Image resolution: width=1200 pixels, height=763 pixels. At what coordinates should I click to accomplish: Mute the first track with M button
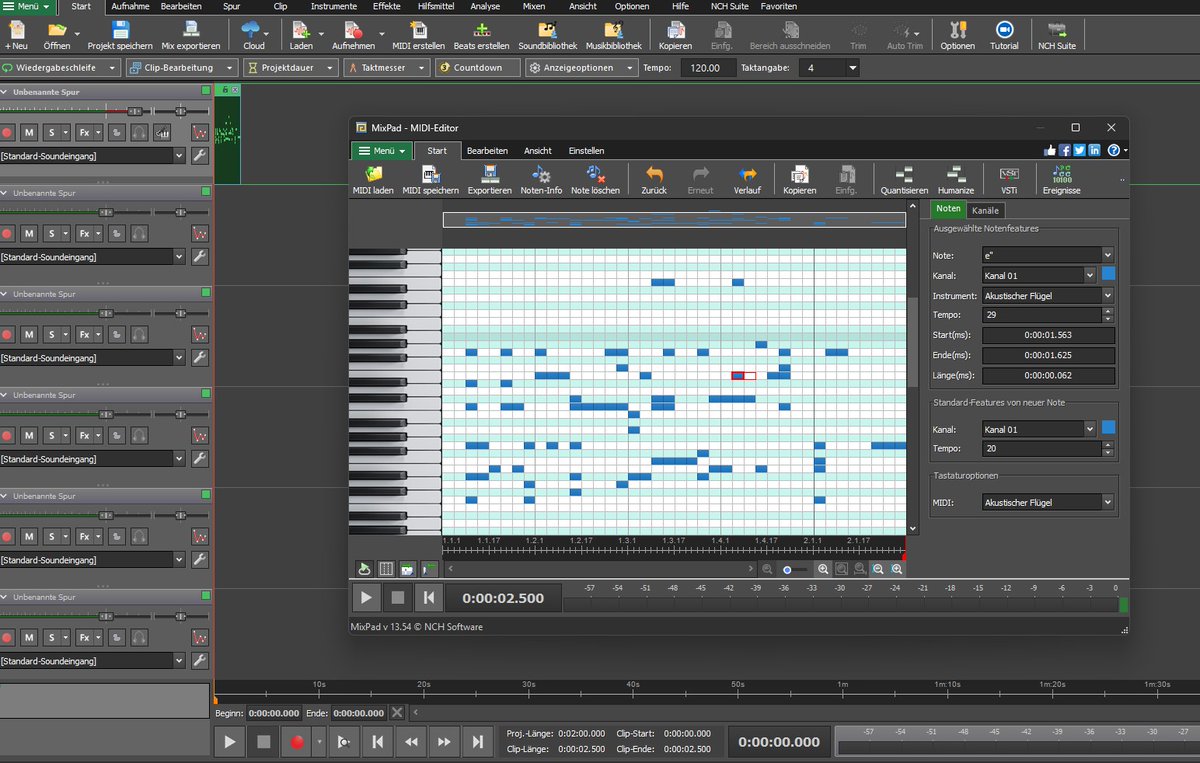pos(29,132)
